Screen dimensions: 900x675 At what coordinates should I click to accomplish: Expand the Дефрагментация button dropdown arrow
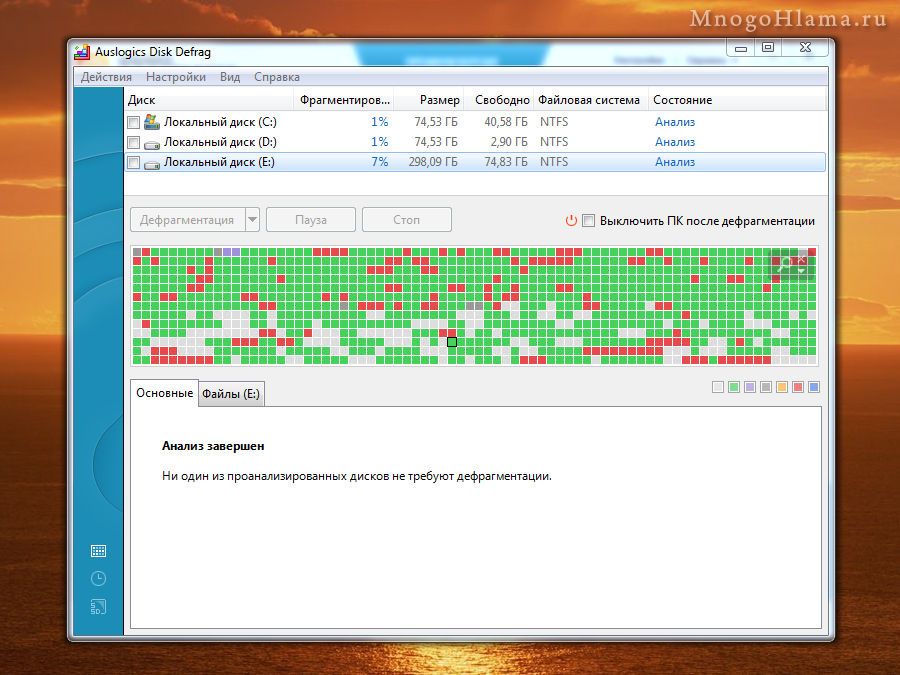coord(252,220)
